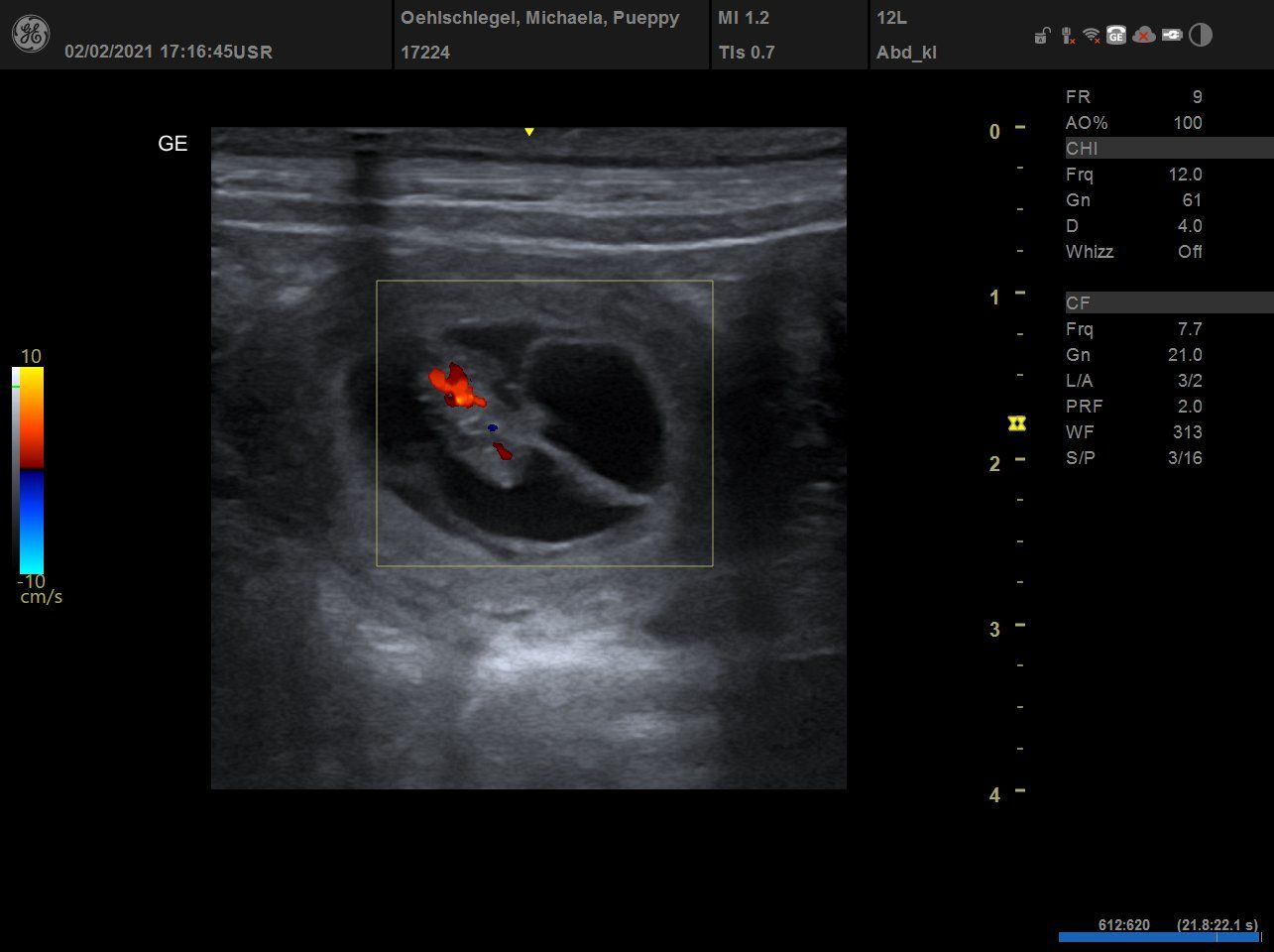Click the patient ID "17224"
This screenshot has height=952, width=1274.
pos(425,53)
